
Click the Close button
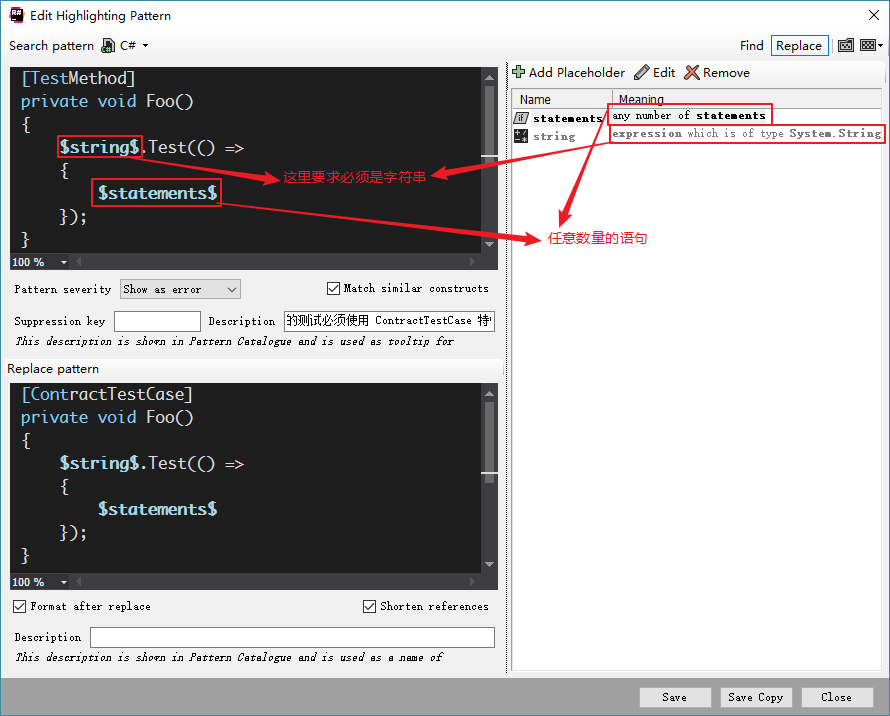pos(837,697)
